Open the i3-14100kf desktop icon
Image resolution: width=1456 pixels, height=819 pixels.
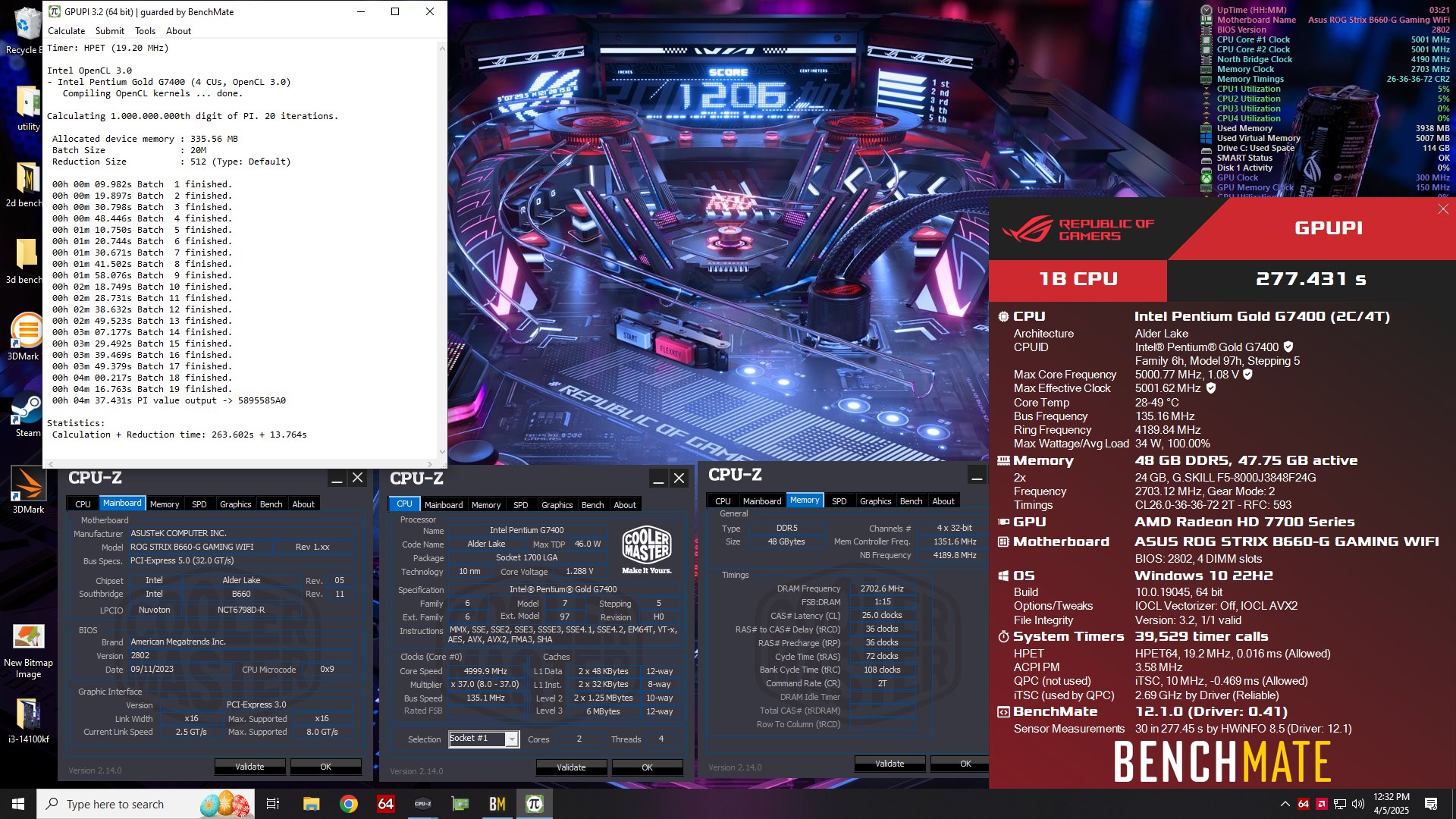(x=28, y=720)
